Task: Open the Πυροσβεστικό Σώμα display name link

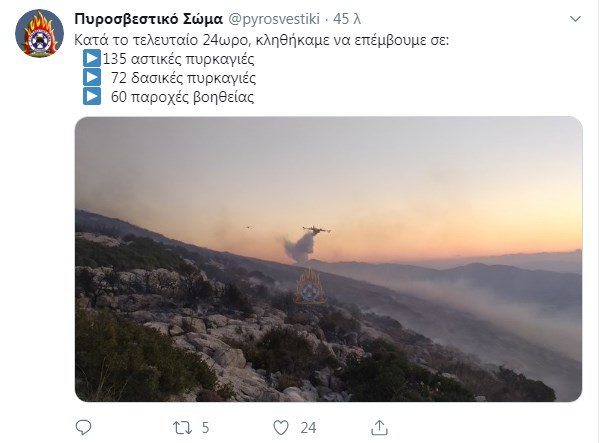Action: pyautogui.click(x=148, y=19)
